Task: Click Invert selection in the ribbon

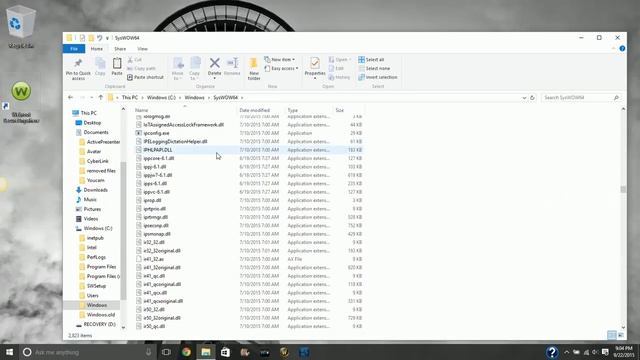Action: (x=378, y=77)
